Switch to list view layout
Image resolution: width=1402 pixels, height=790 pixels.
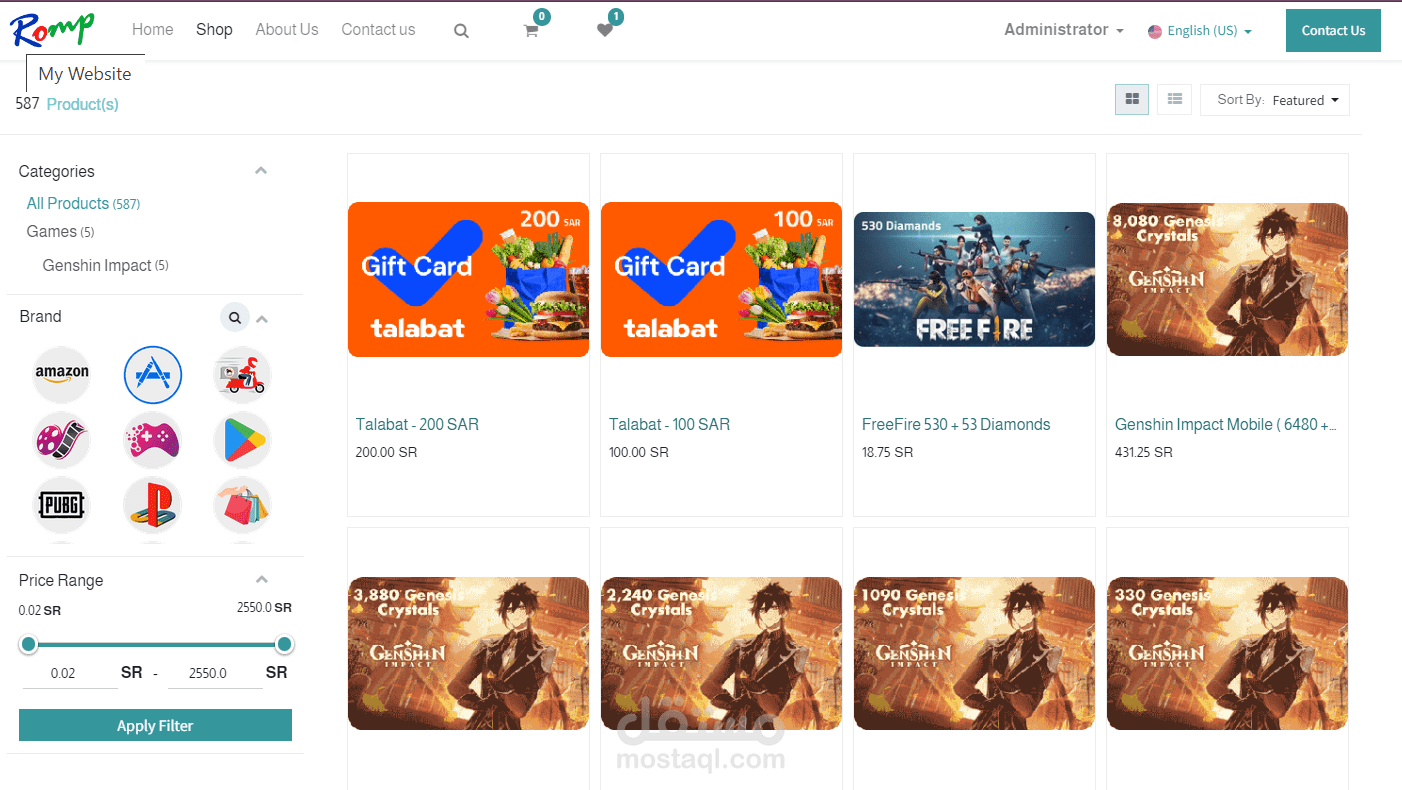tap(1175, 99)
